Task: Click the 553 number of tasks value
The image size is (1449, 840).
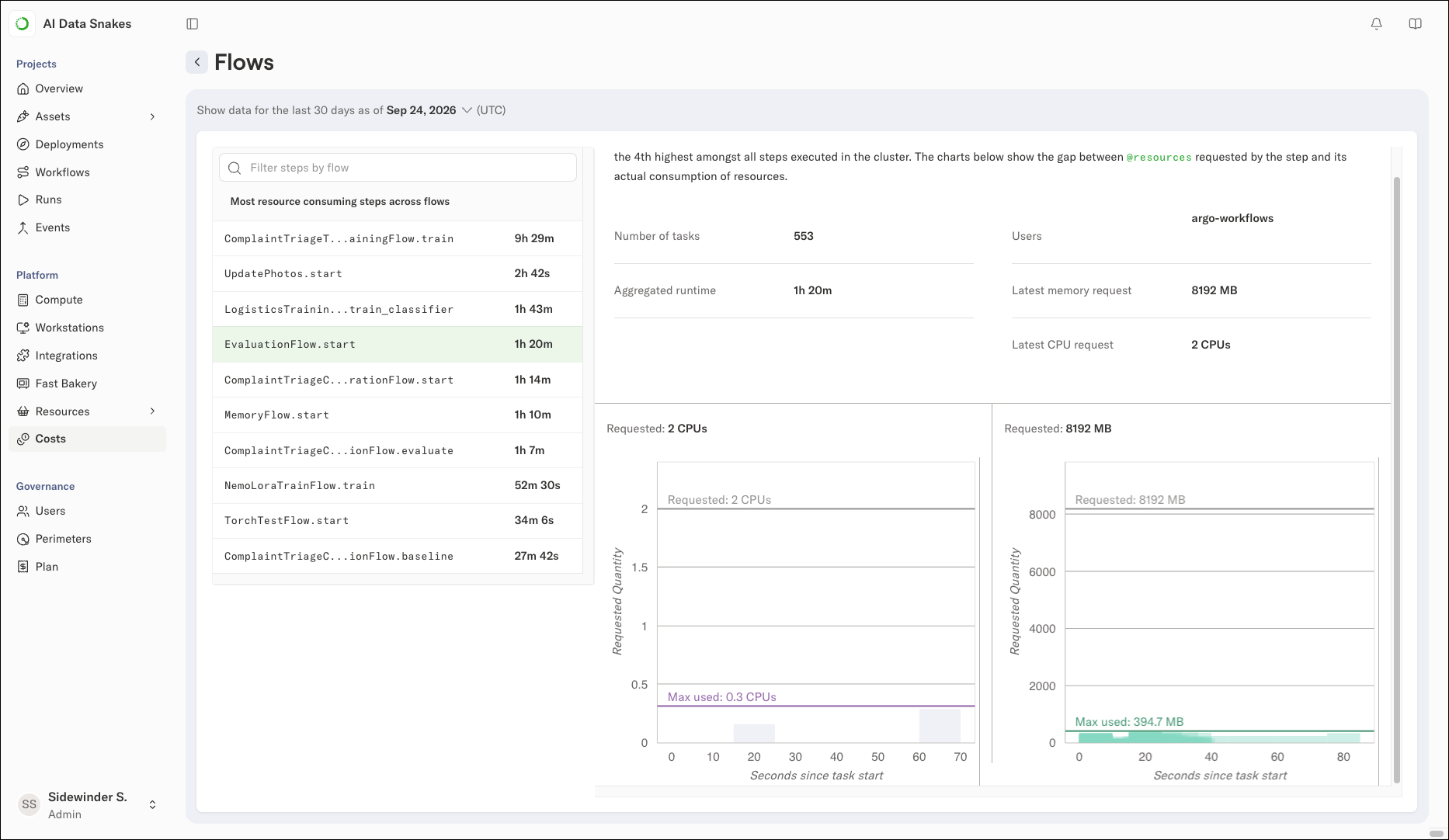Action: coord(804,236)
